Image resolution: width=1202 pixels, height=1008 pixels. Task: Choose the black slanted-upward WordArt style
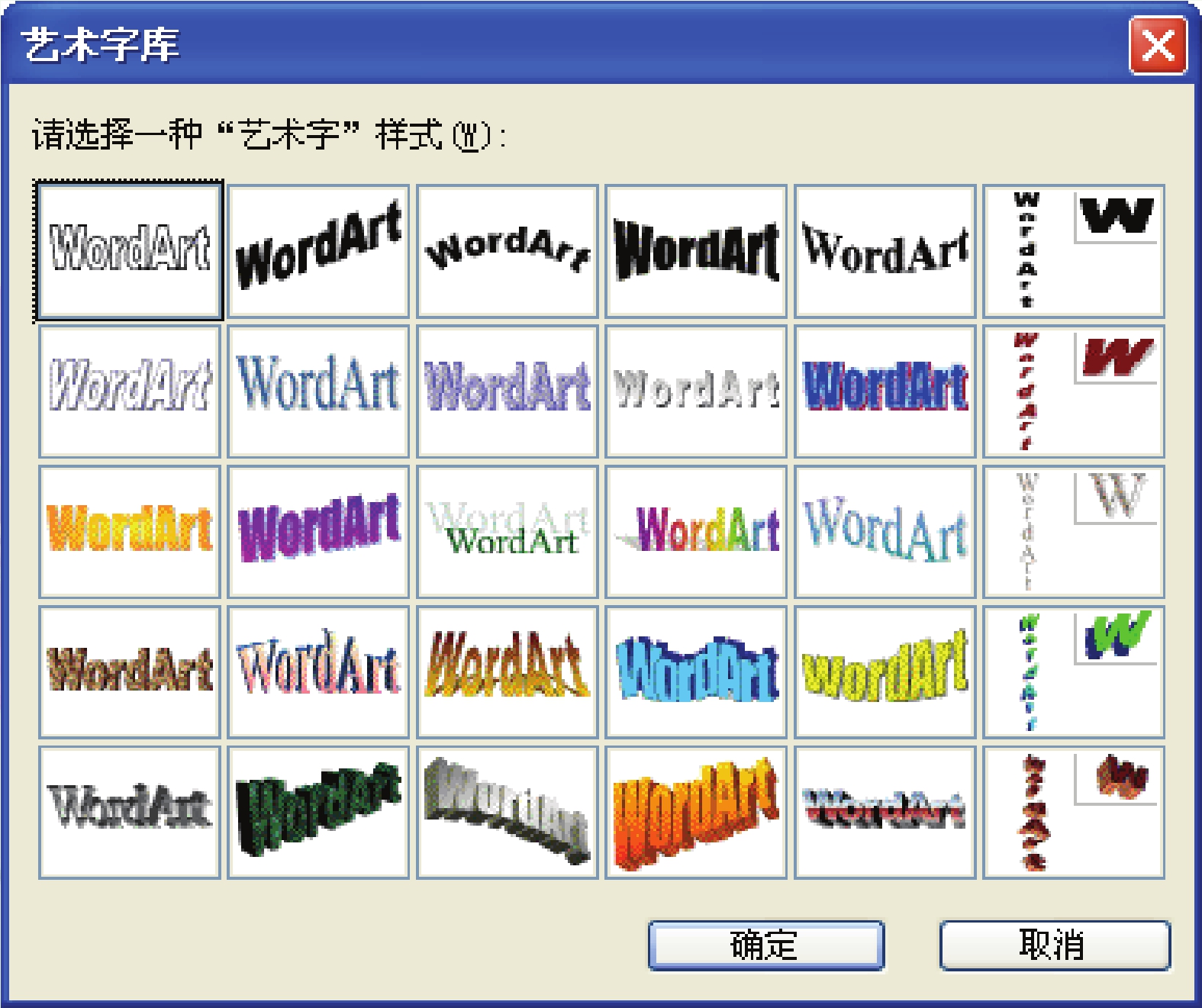pos(318,251)
